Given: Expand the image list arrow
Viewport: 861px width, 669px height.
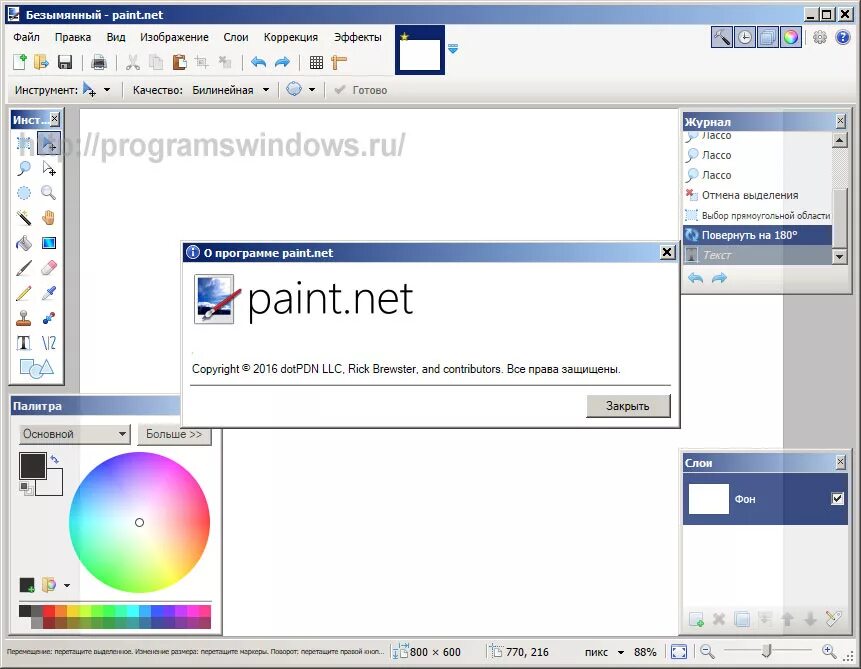Looking at the screenshot, I should 452,49.
